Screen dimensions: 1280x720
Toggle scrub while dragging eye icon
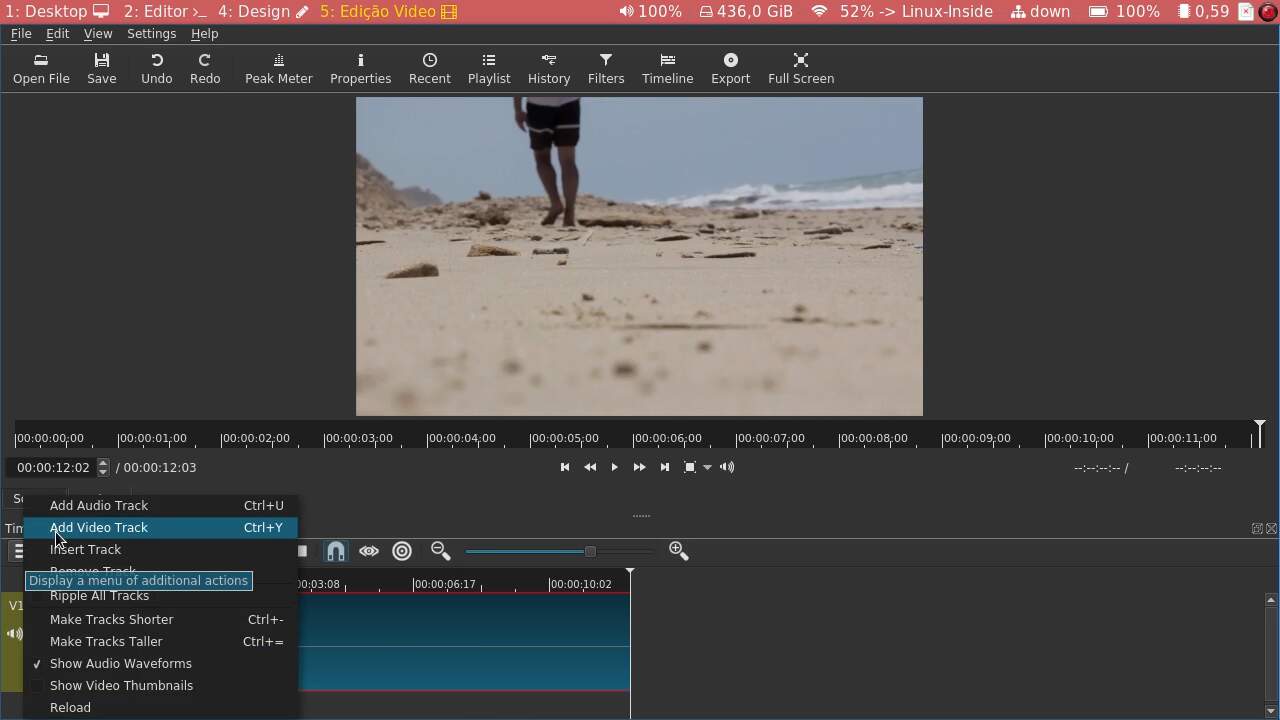tap(369, 551)
